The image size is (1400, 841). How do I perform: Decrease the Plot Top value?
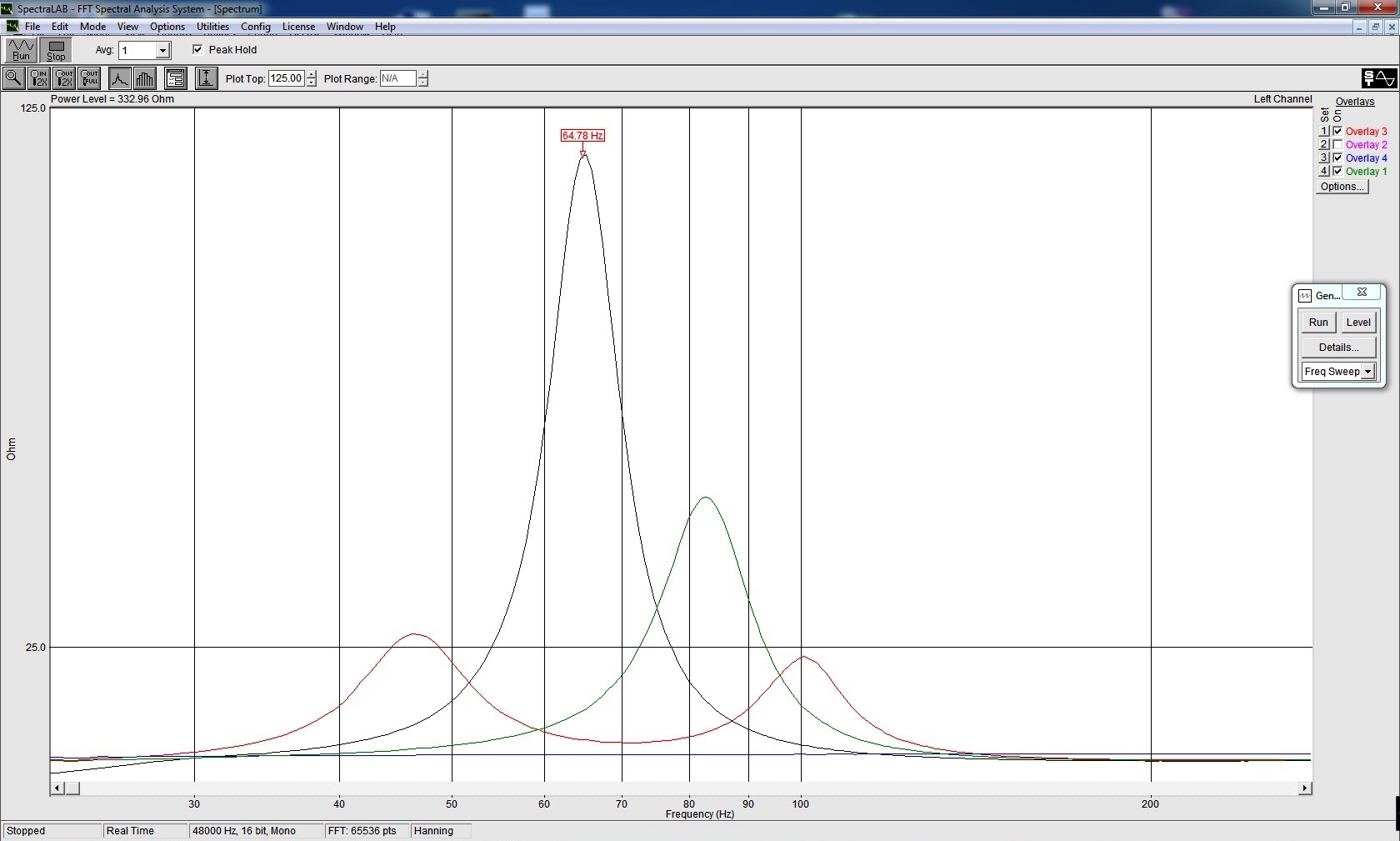(311, 83)
